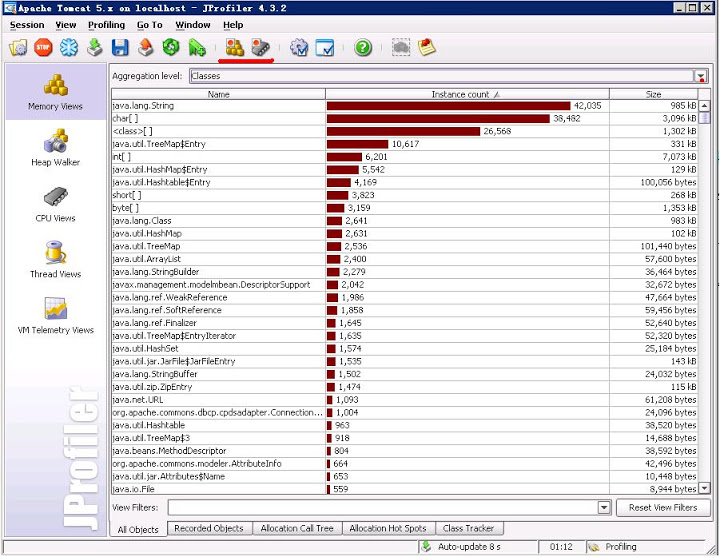Open the Heap Walker view
720x557 pixels.
(55, 148)
